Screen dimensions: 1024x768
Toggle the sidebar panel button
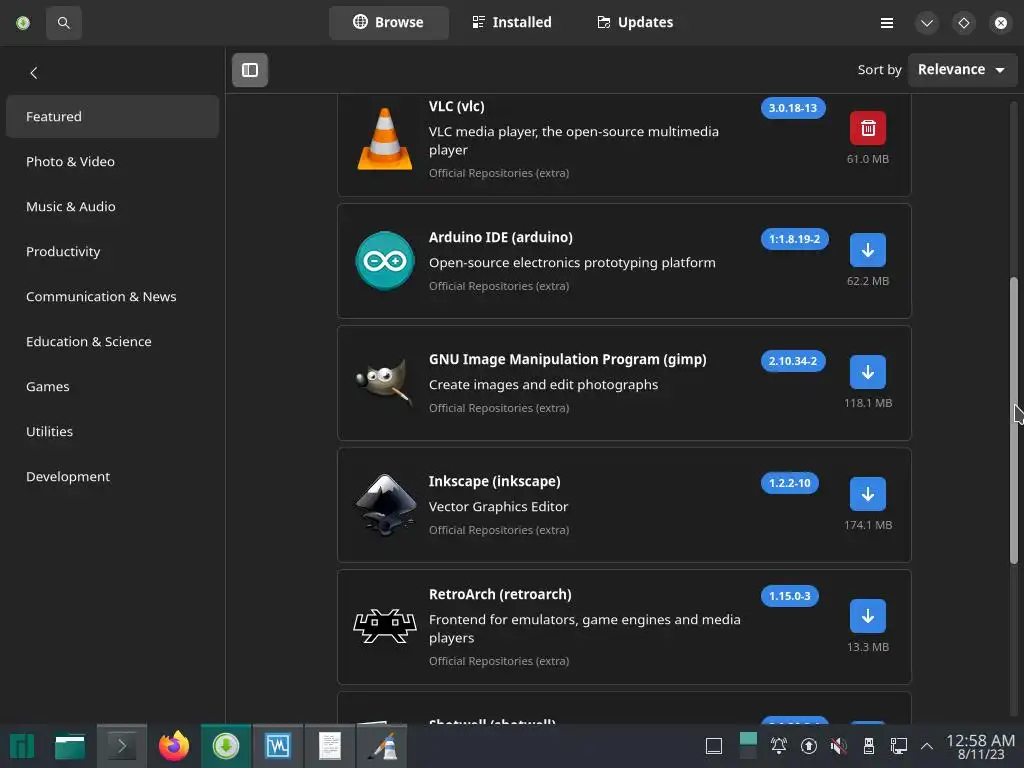249,70
